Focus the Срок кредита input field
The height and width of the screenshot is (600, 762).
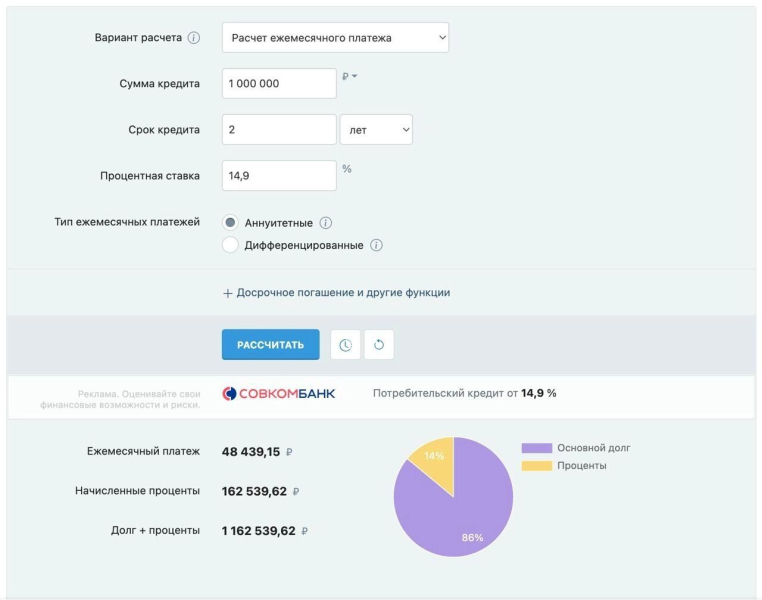279,130
